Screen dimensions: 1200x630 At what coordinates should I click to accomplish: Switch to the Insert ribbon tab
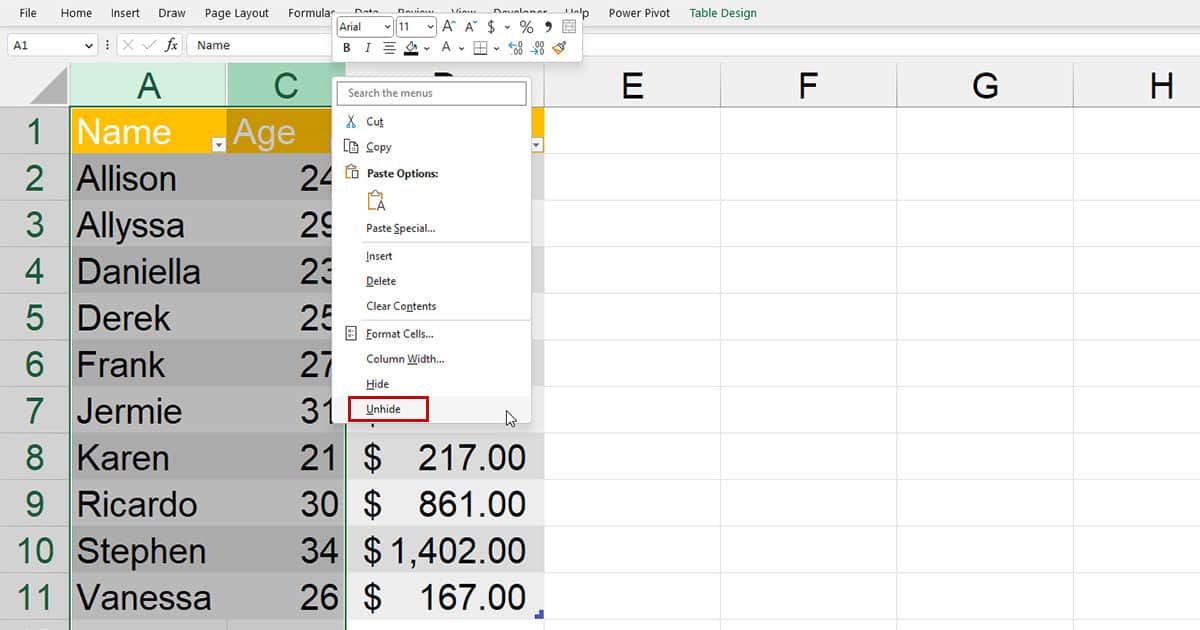point(125,13)
